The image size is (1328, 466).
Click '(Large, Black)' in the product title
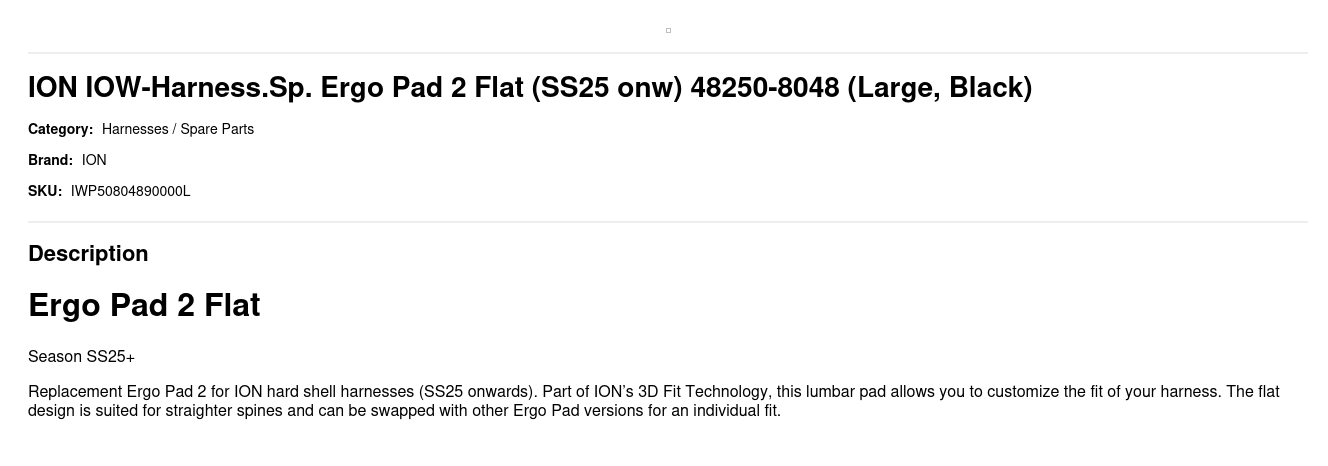point(940,87)
